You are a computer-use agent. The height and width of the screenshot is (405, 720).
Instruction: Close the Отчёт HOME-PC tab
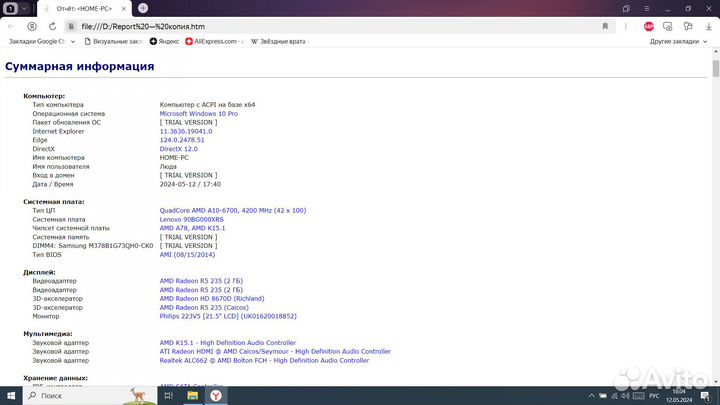[x=123, y=8]
